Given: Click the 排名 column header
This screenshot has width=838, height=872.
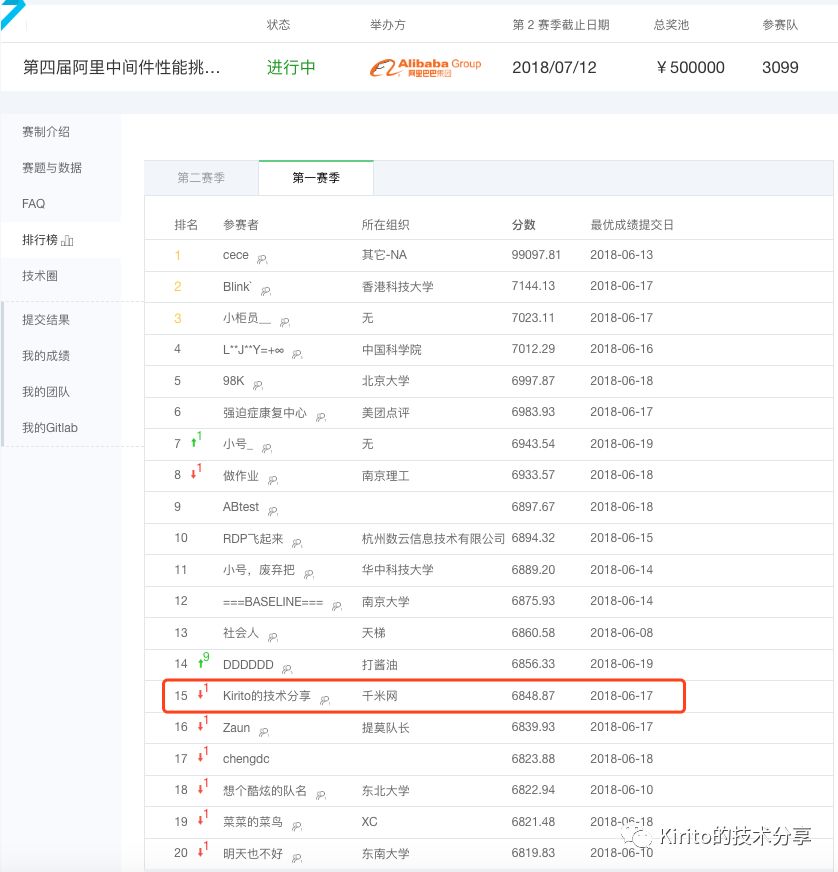Looking at the screenshot, I should (x=186, y=225).
